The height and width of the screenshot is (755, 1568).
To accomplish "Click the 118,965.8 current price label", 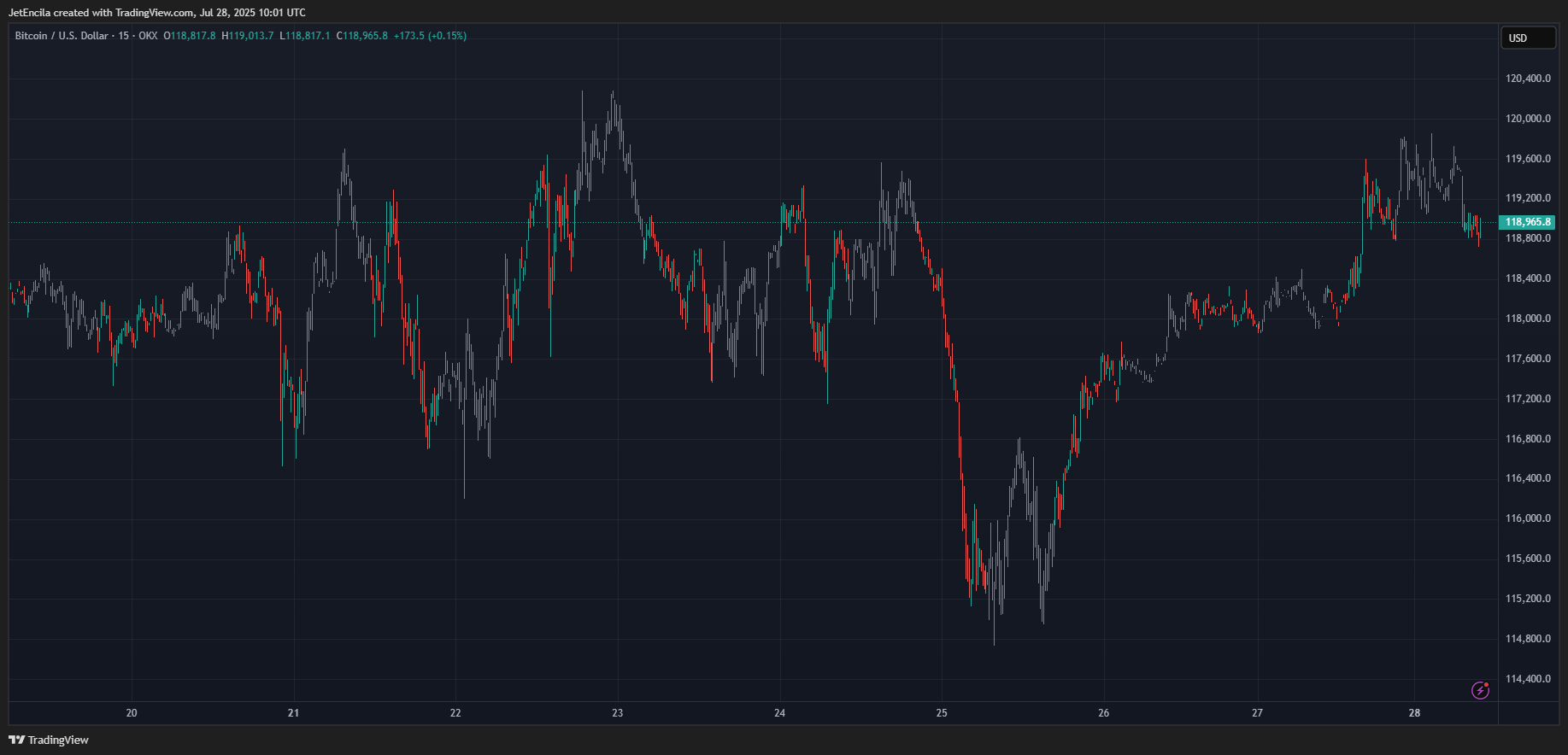I will (1528, 222).
